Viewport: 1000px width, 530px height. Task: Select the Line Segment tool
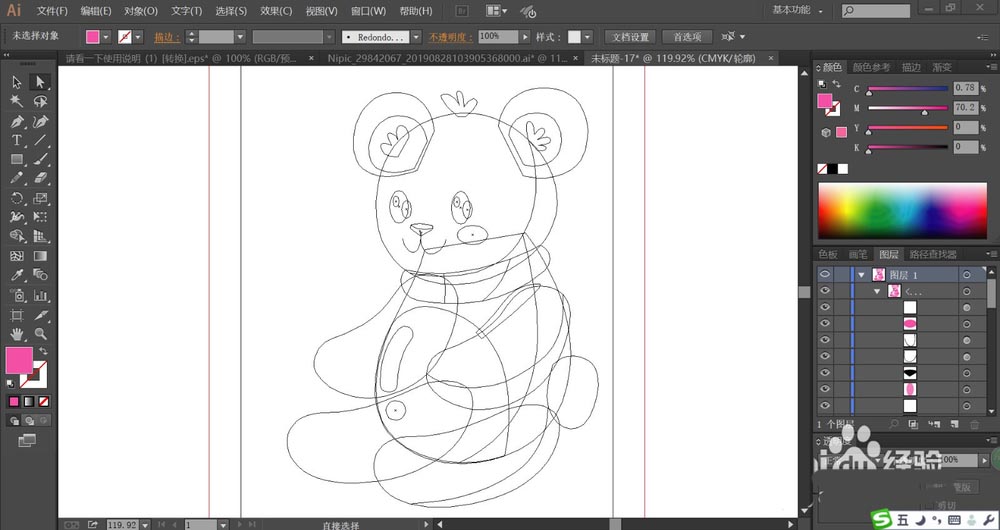[x=40, y=140]
